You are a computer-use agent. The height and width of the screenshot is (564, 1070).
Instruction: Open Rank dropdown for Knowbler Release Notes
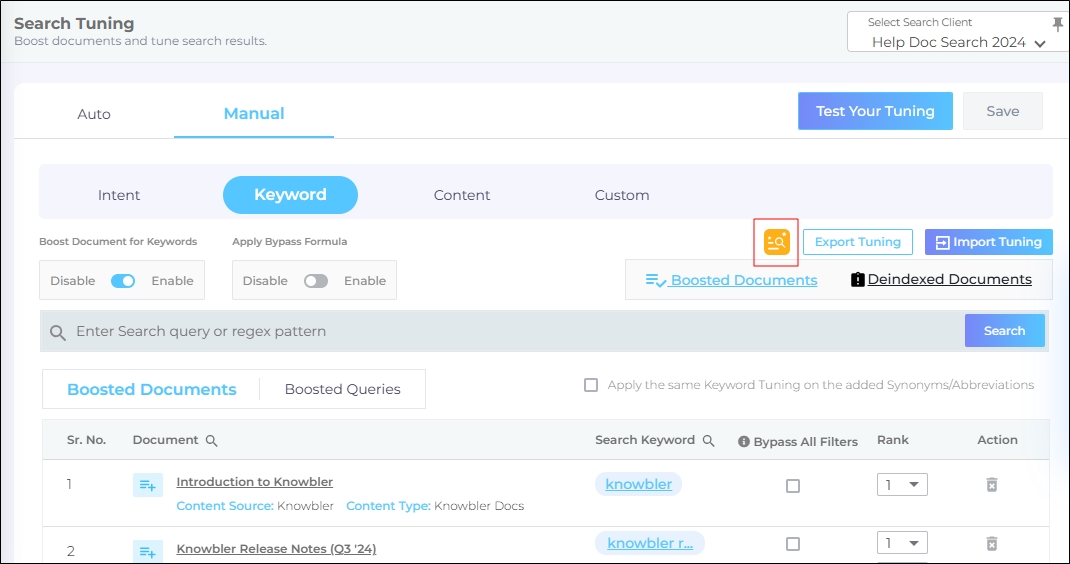click(901, 544)
